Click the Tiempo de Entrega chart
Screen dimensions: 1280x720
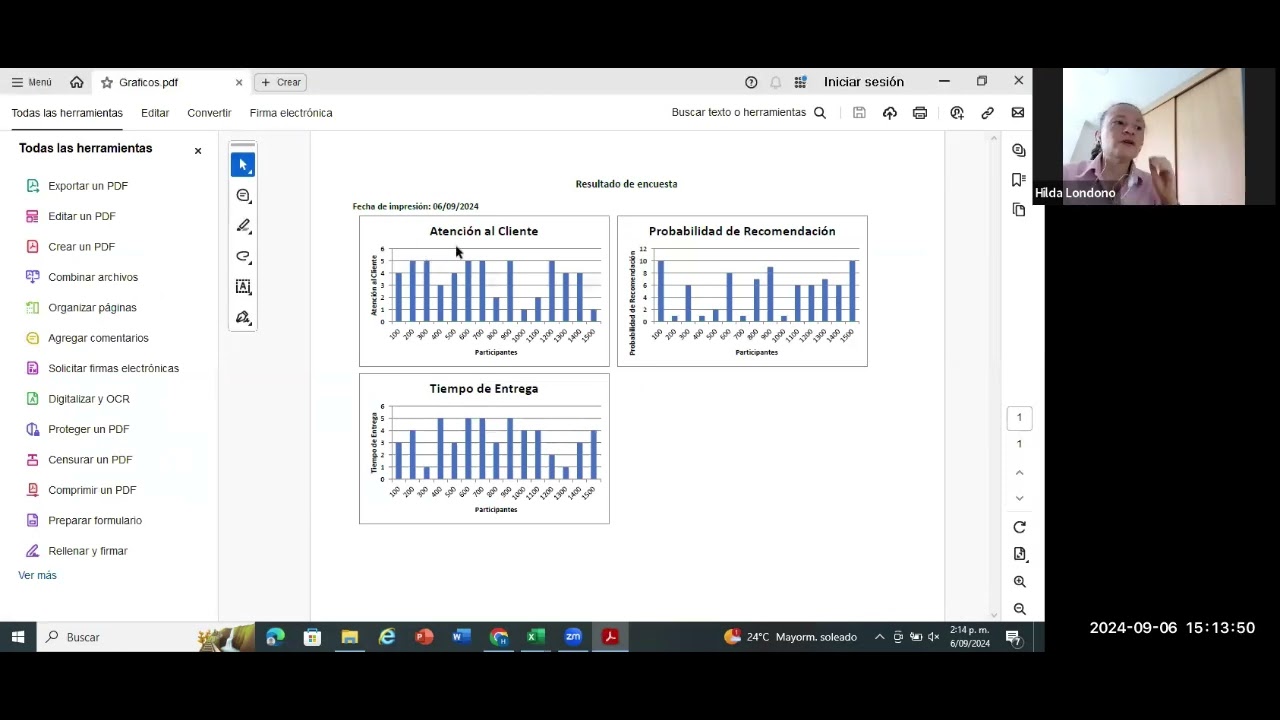tap(484, 449)
